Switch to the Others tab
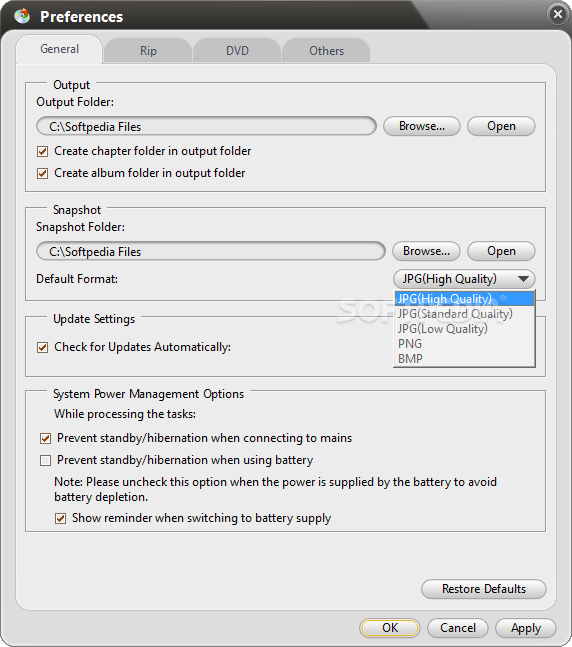572x647 pixels. tap(326, 51)
